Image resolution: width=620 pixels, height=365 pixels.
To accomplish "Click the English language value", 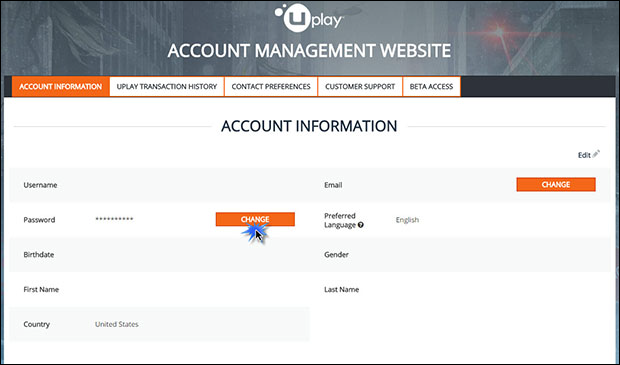I will [x=407, y=220].
